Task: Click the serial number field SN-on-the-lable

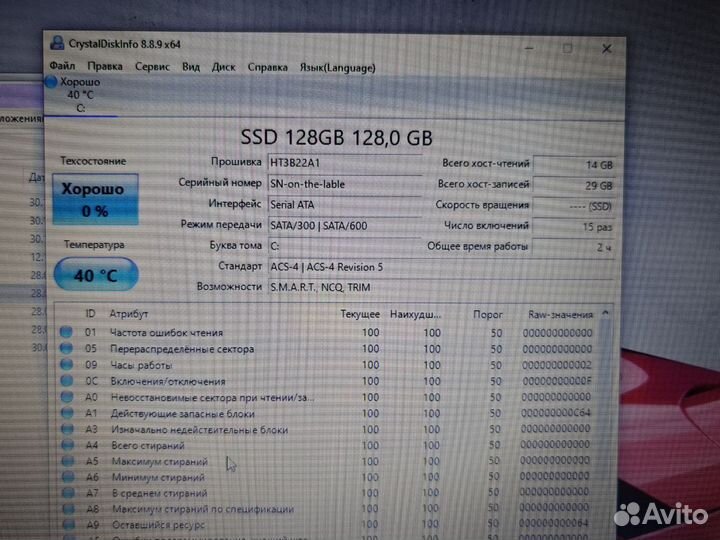Action: click(x=344, y=184)
